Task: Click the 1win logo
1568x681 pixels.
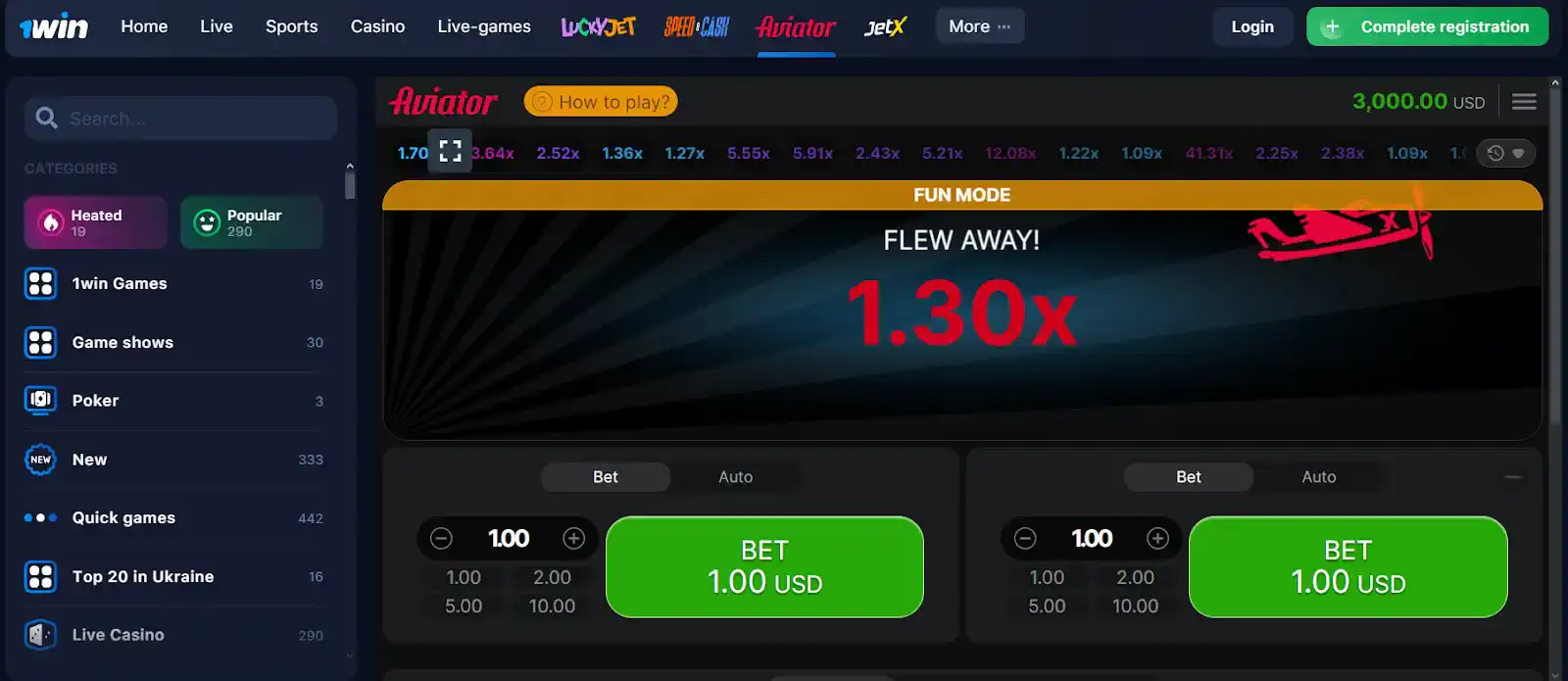Action: (x=54, y=27)
